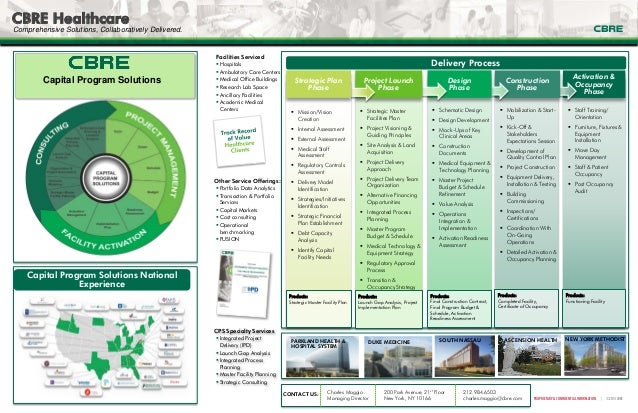
Task: Click the charles.maggio@cbre.com email address
Action: pos(492,398)
